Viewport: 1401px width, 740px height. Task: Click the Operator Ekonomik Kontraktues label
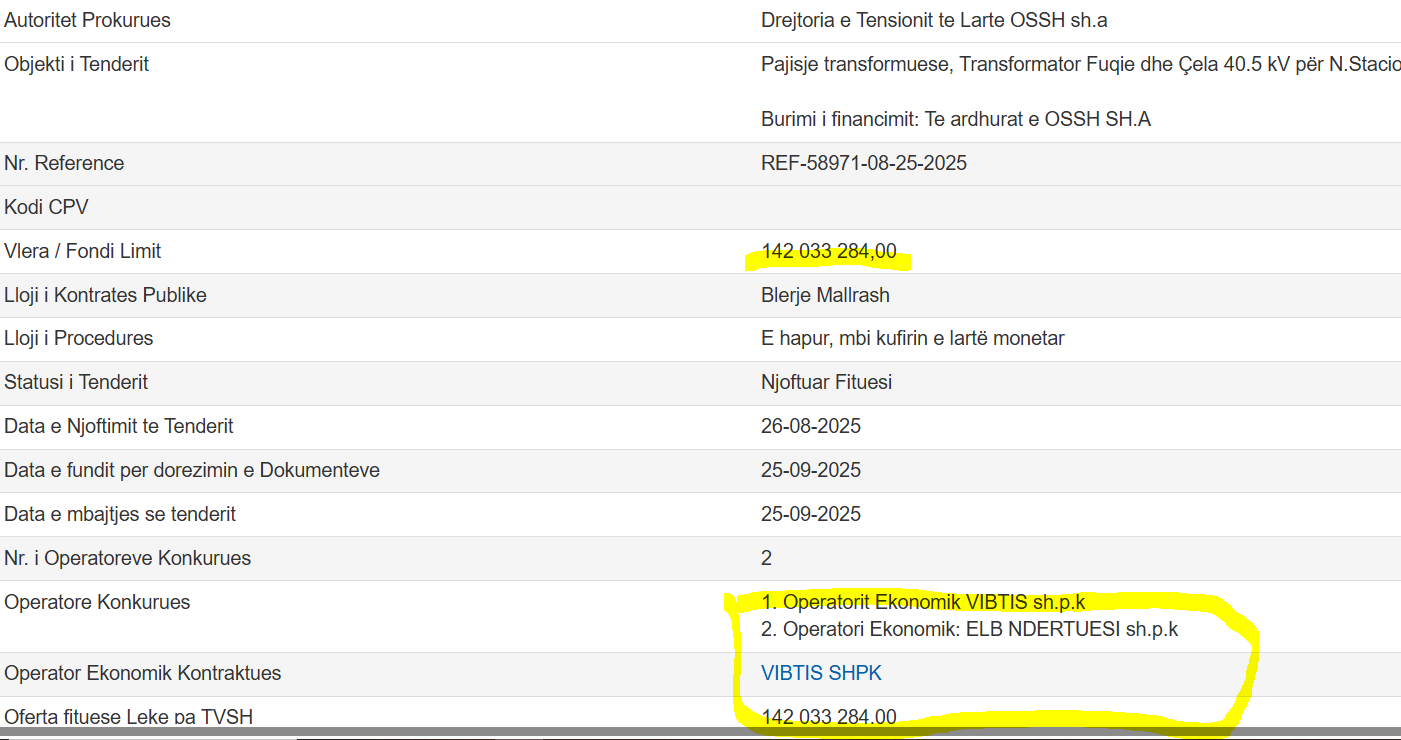pyautogui.click(x=143, y=673)
